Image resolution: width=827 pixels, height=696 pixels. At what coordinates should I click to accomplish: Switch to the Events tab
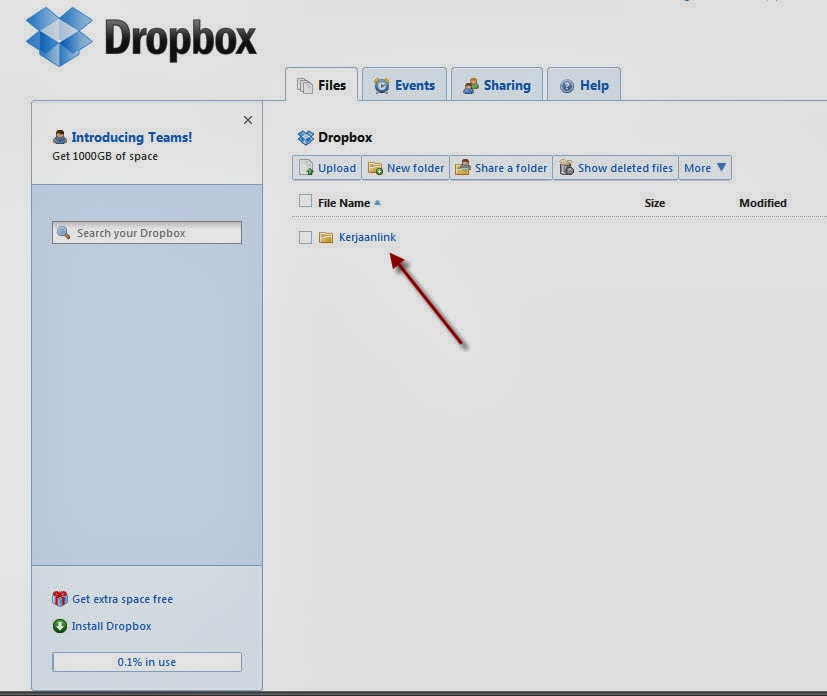click(x=404, y=85)
